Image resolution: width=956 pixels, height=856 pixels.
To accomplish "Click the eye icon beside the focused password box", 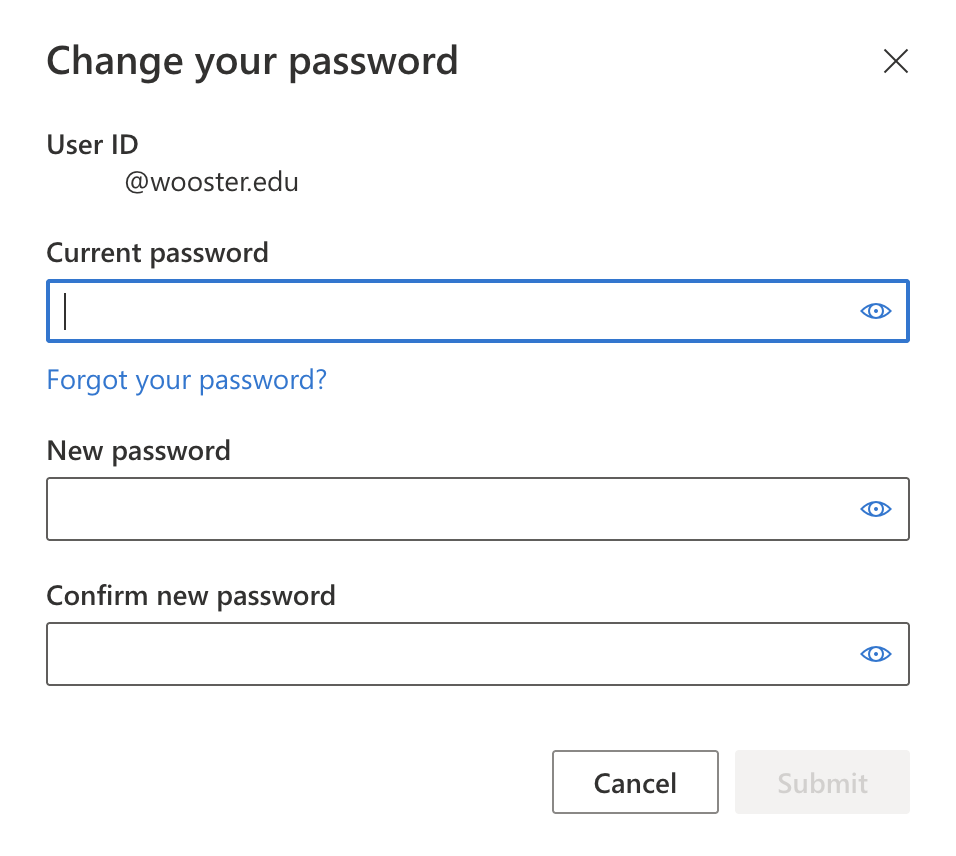I will coord(876,311).
